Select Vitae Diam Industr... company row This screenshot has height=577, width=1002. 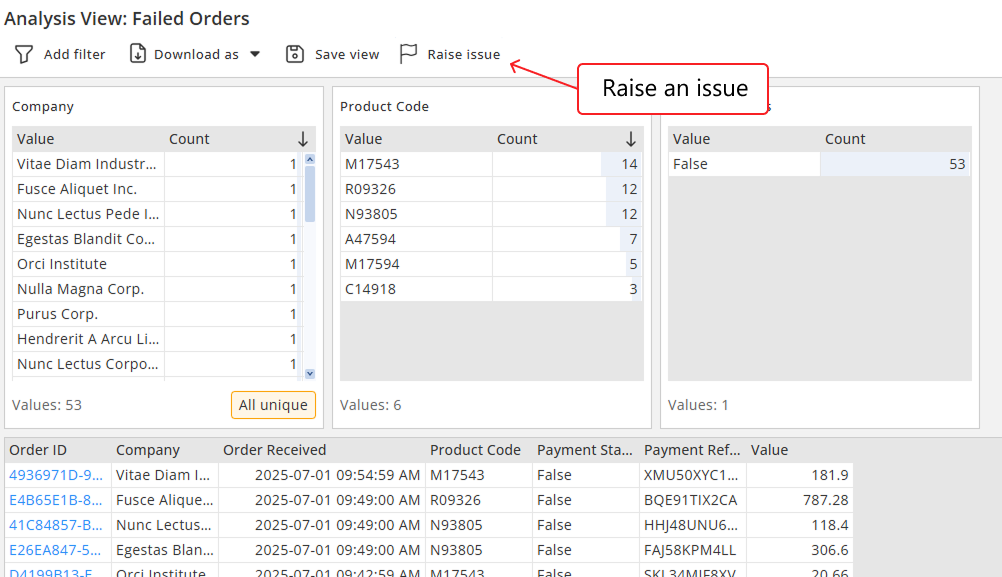click(158, 164)
